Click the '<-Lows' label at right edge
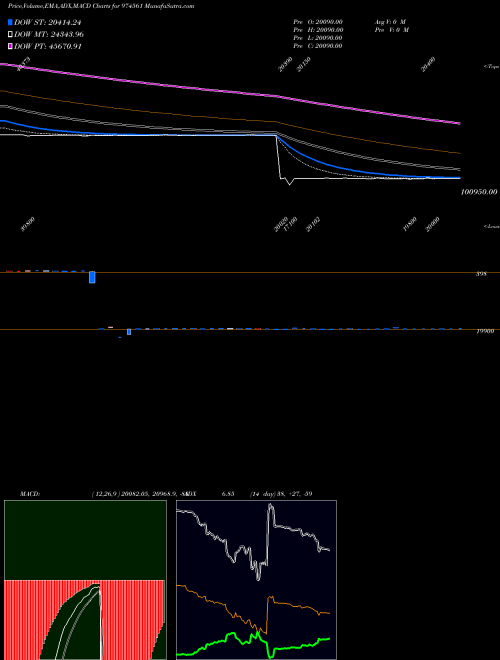500x660 pixels. pos(492,226)
